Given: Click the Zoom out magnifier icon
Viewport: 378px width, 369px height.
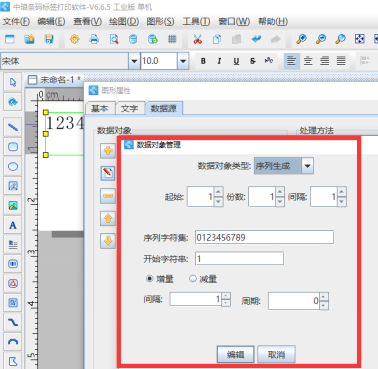Looking at the screenshot, I should [321, 39].
